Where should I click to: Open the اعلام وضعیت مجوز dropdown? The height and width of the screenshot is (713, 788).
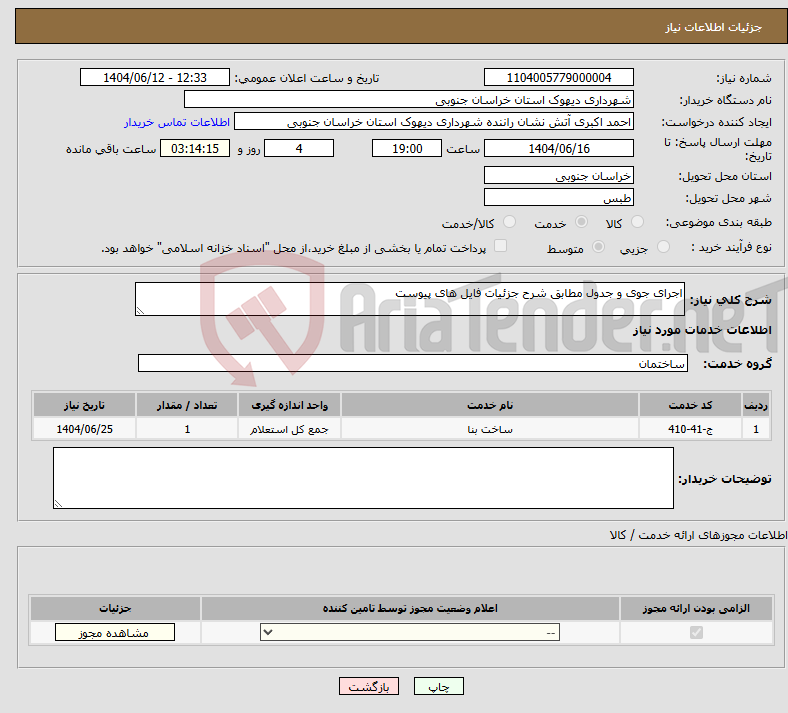click(410, 632)
